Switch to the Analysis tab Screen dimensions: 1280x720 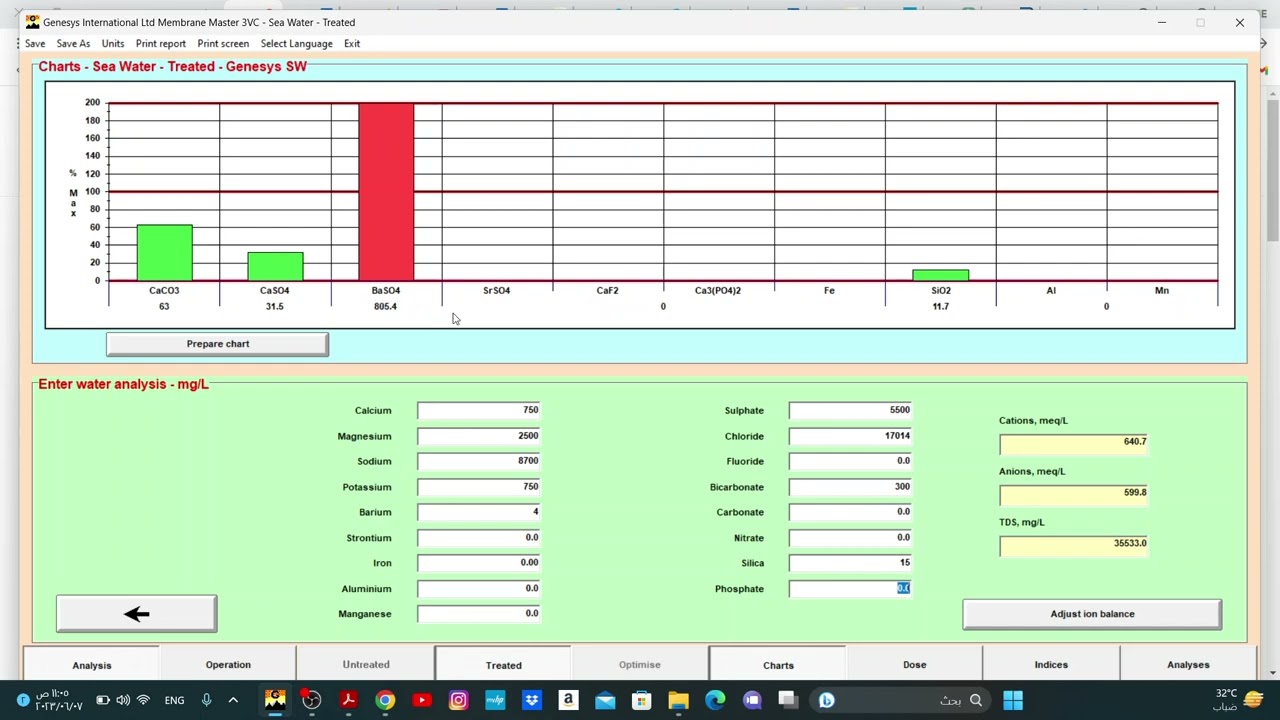(91, 665)
